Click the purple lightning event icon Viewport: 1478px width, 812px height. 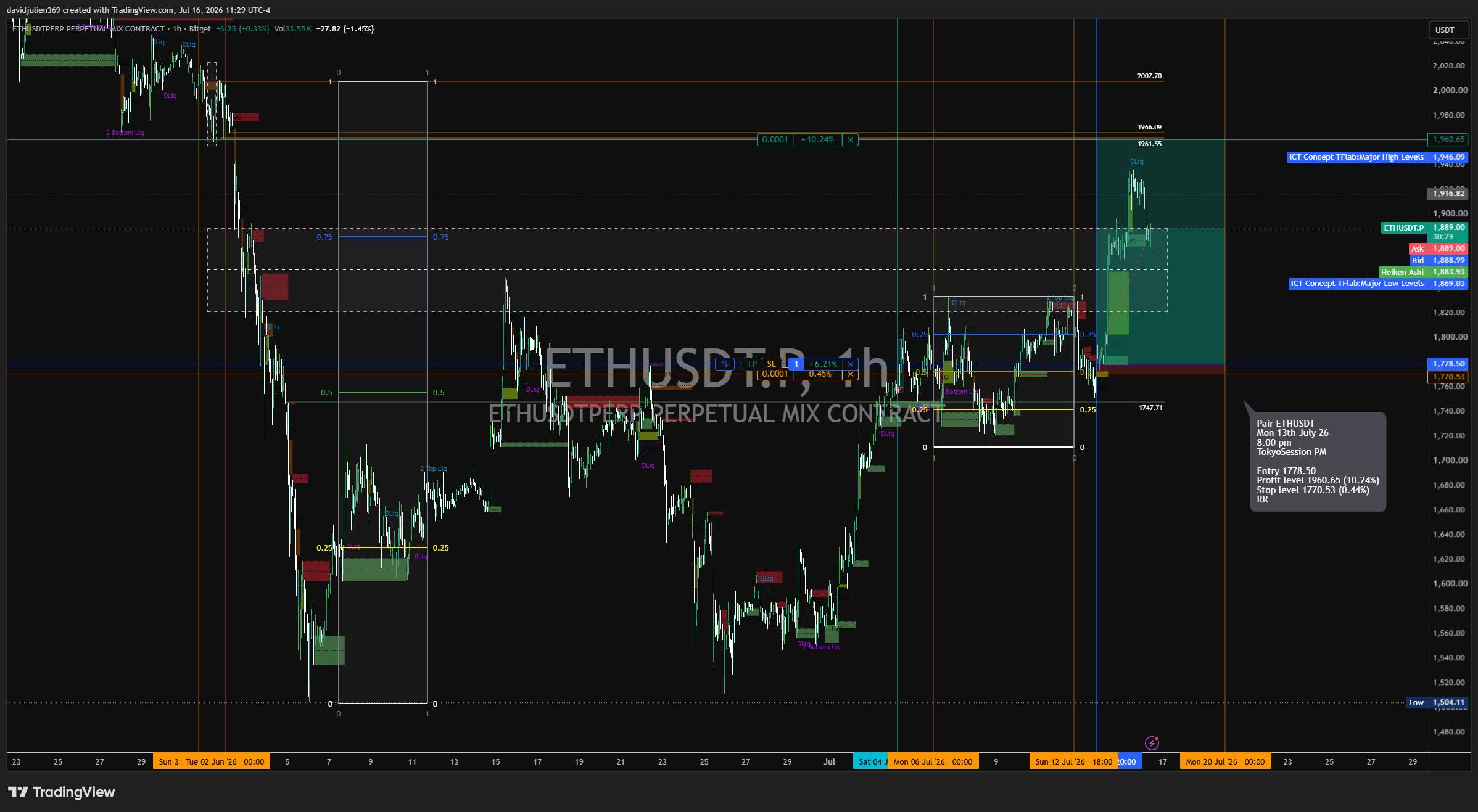pyautogui.click(x=1152, y=743)
